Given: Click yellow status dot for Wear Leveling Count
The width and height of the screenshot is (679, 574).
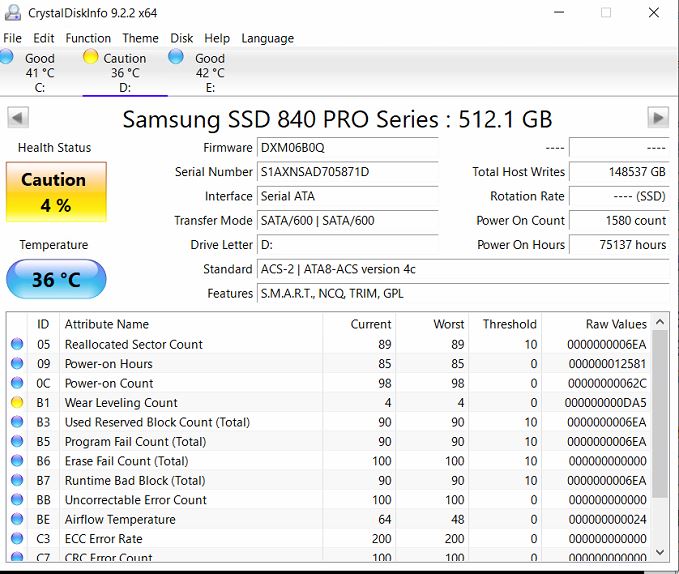Looking at the screenshot, I should [16, 403].
